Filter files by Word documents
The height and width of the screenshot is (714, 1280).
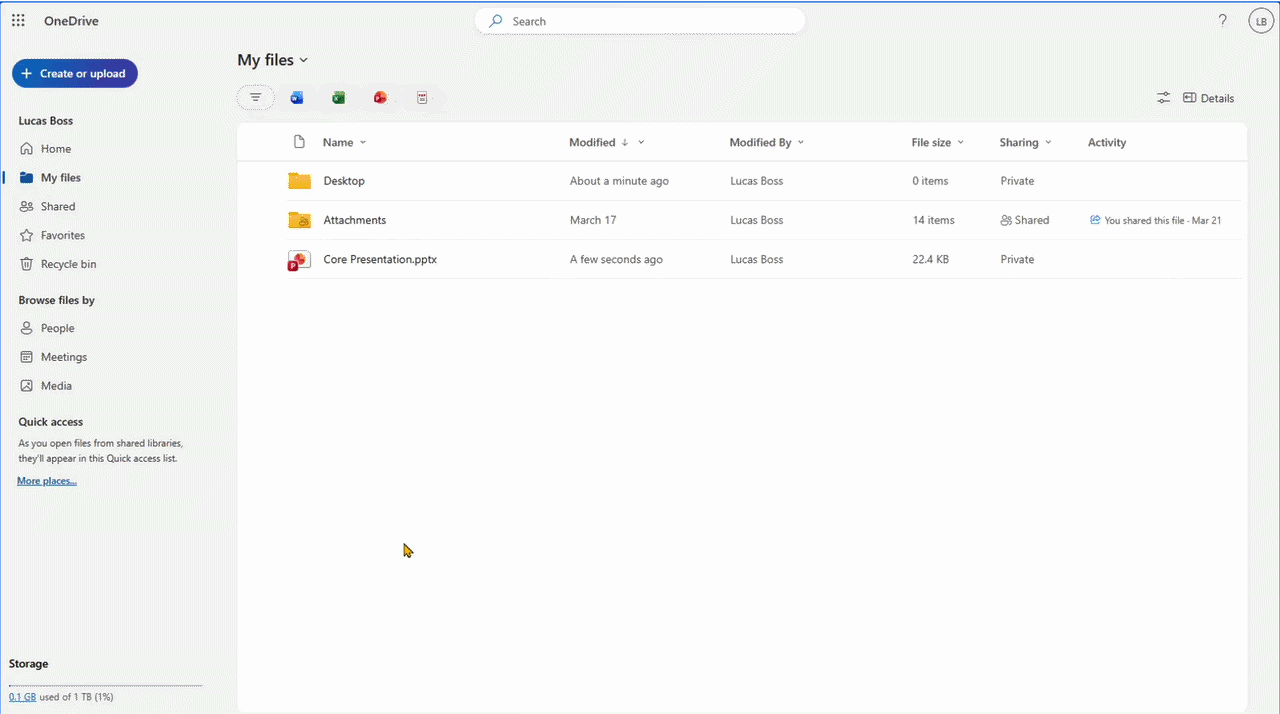tap(297, 97)
